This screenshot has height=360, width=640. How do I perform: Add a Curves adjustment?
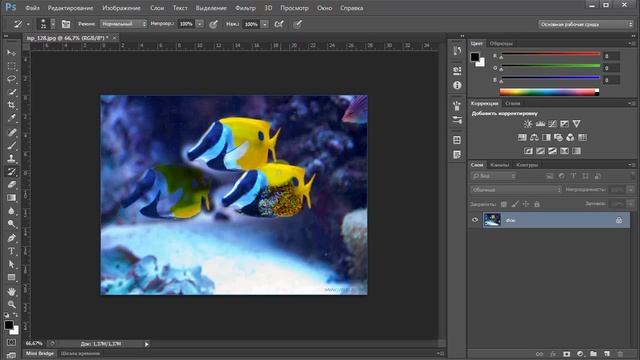552,124
